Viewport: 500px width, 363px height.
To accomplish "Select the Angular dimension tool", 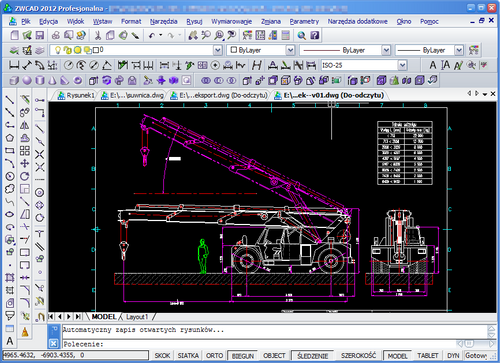I will click(x=107, y=65).
